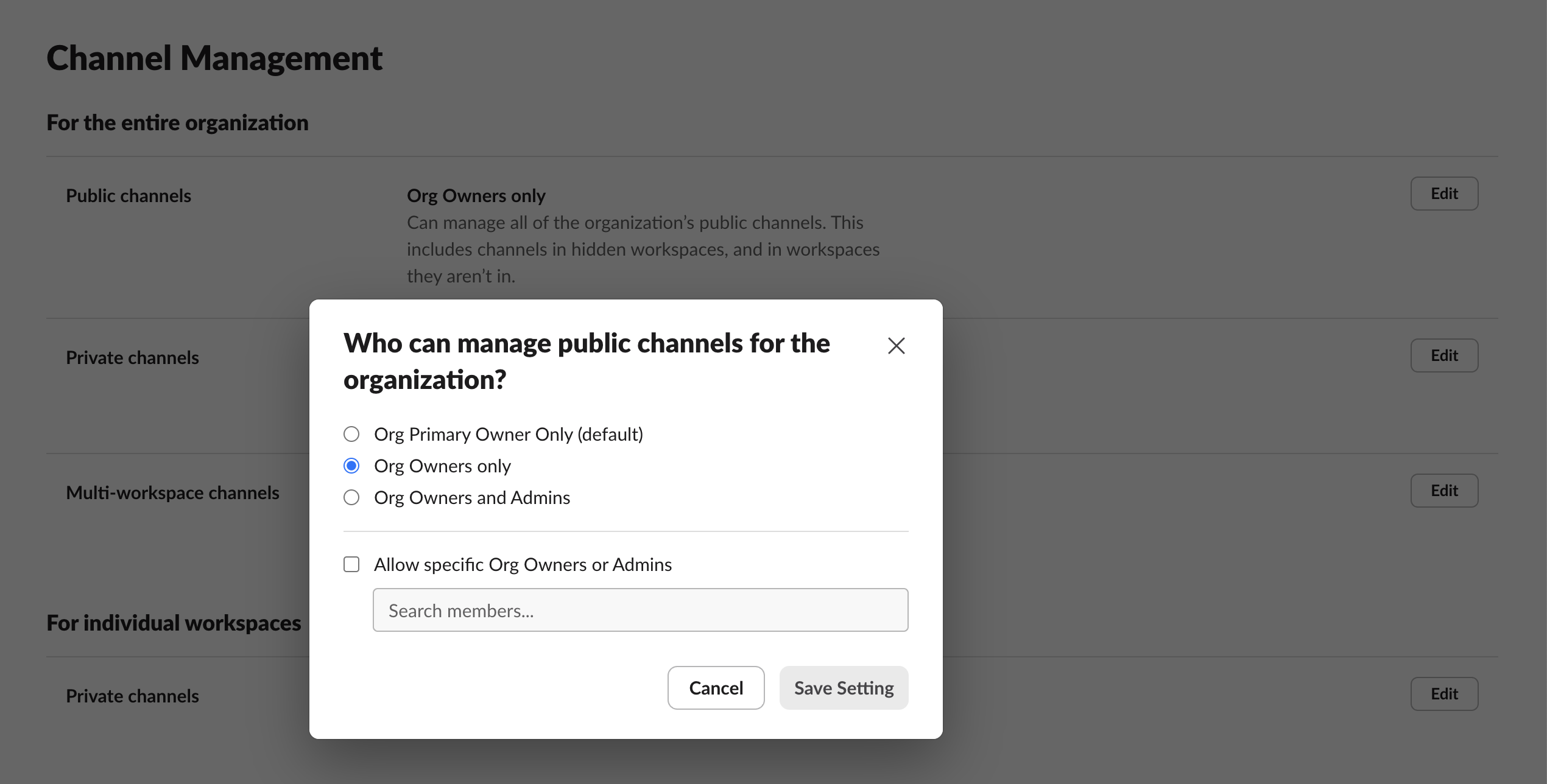Click the Channel Management page heading

[x=214, y=58]
